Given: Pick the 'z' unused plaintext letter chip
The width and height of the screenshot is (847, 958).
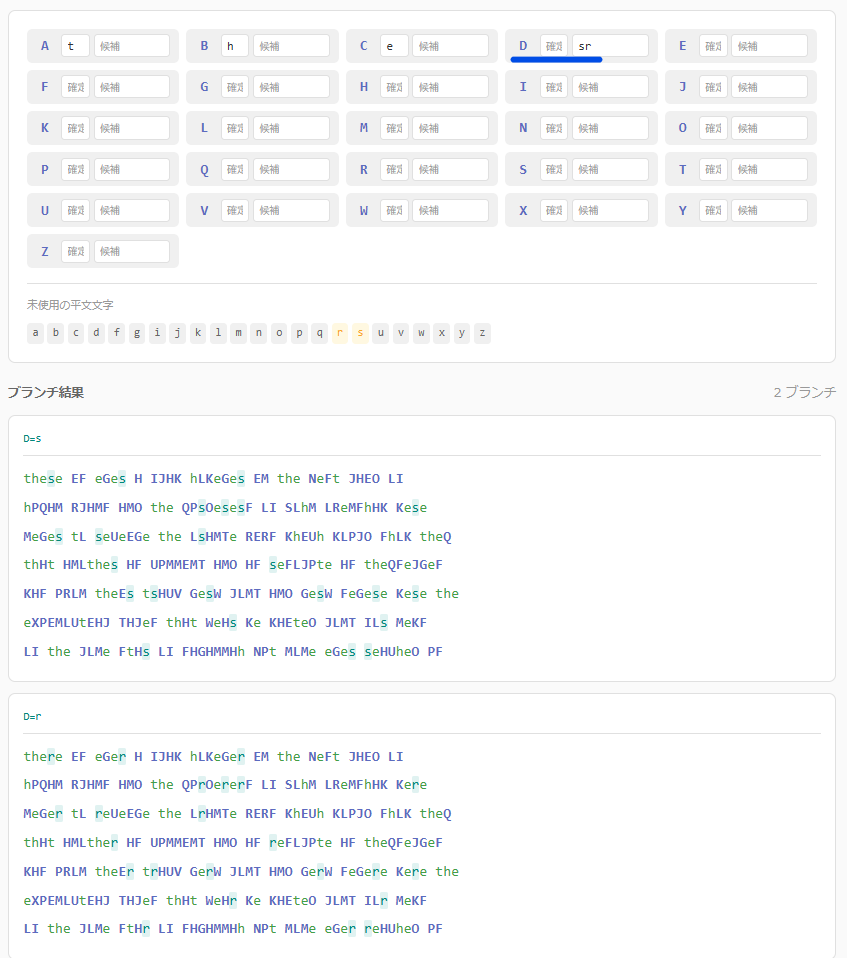Looking at the screenshot, I should tap(482, 334).
